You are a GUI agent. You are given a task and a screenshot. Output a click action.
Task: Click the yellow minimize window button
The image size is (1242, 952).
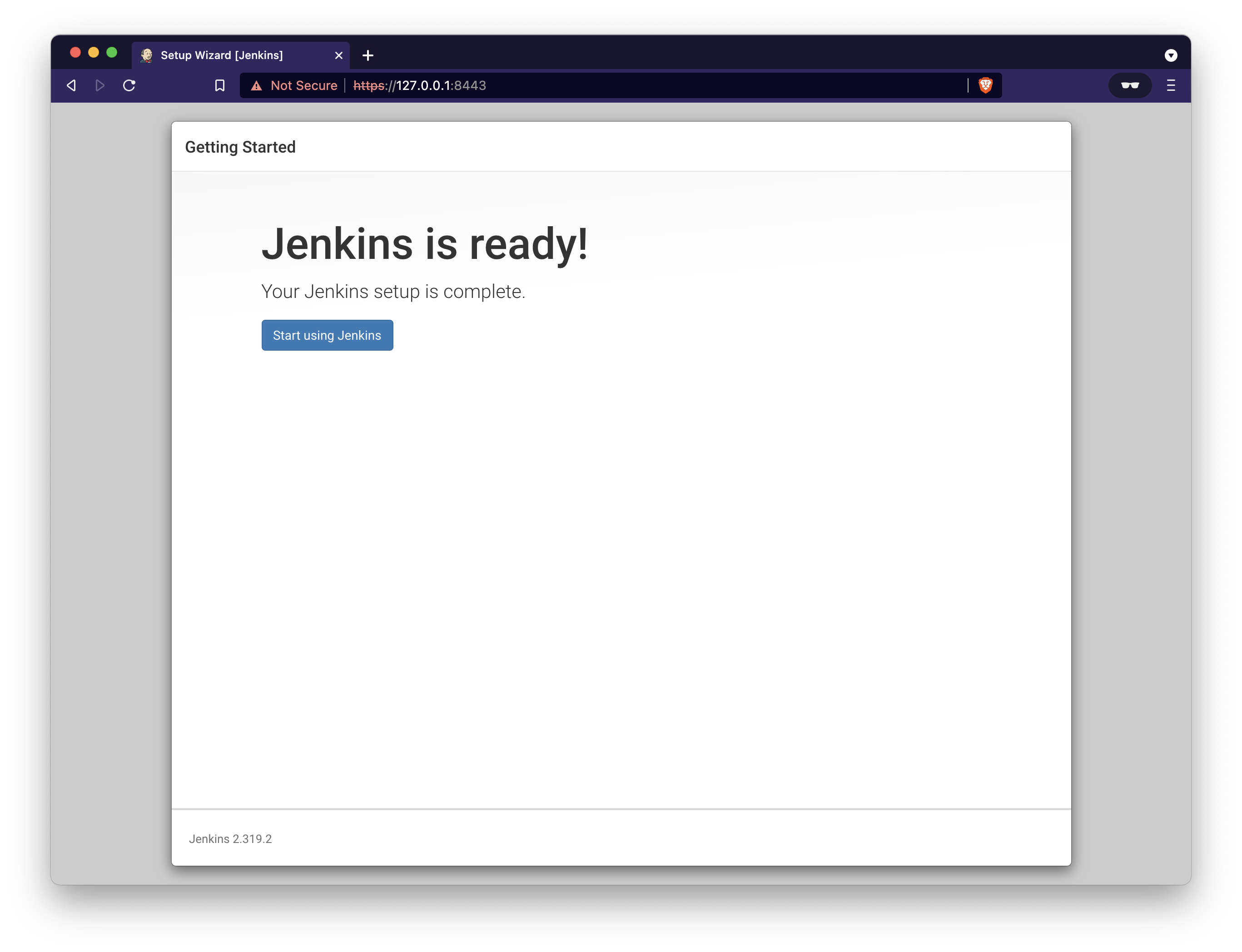pos(94,53)
